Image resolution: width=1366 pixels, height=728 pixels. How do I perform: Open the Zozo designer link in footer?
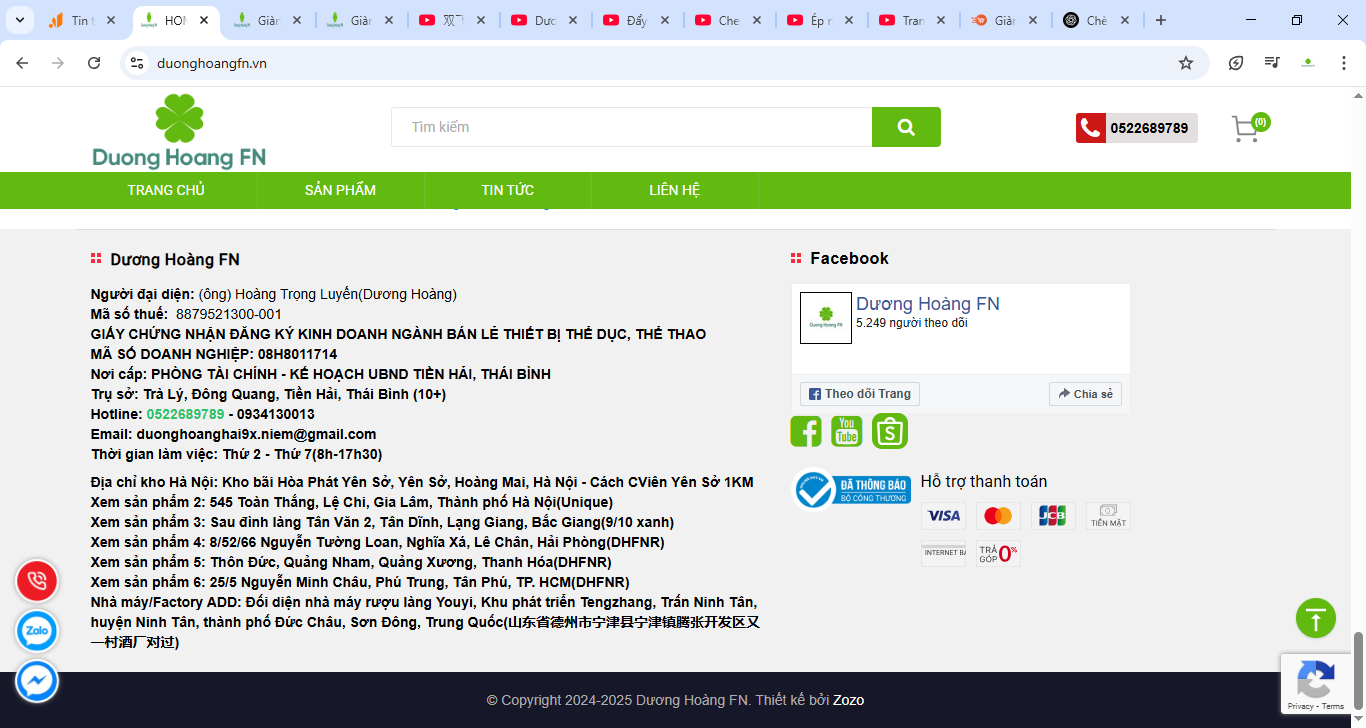click(848, 700)
